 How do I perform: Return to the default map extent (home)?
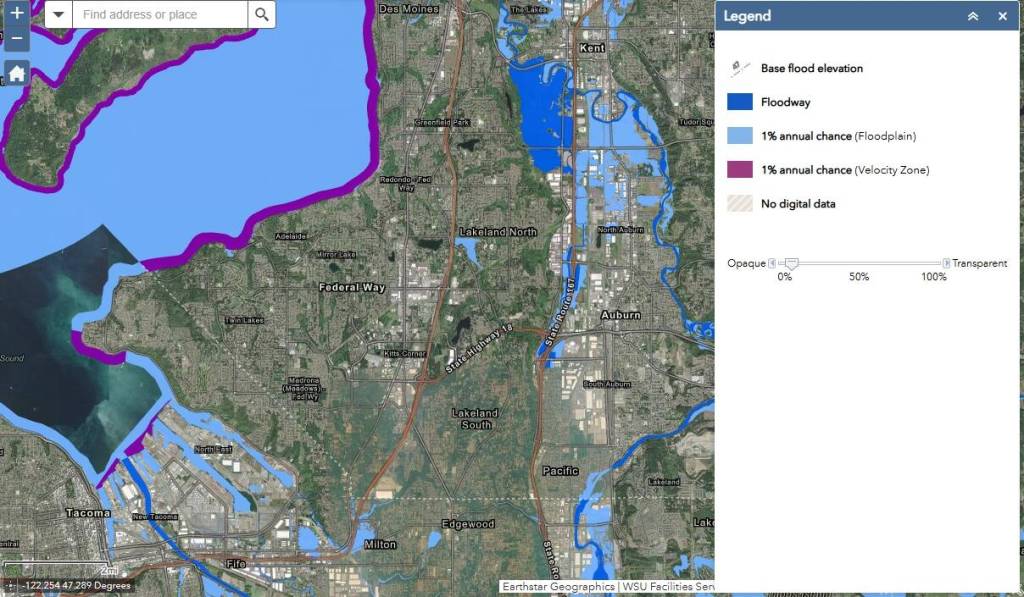pos(17,73)
